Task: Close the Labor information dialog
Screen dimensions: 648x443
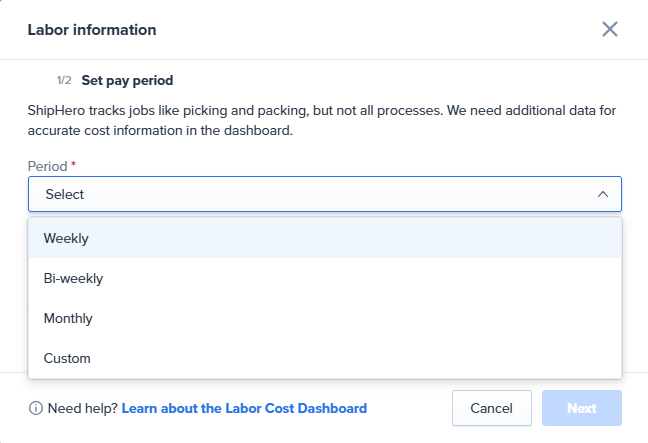Action: [610, 29]
